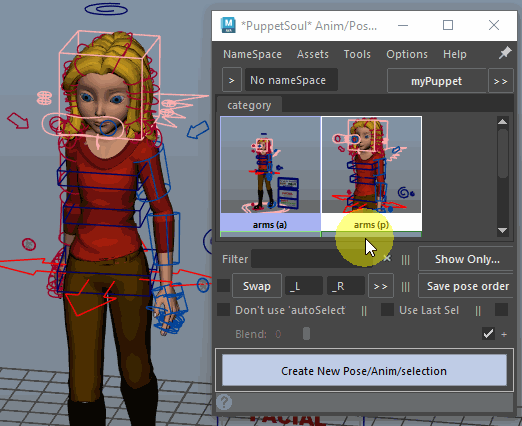Select the arms (a) pose thumbnail

[x=270, y=165]
